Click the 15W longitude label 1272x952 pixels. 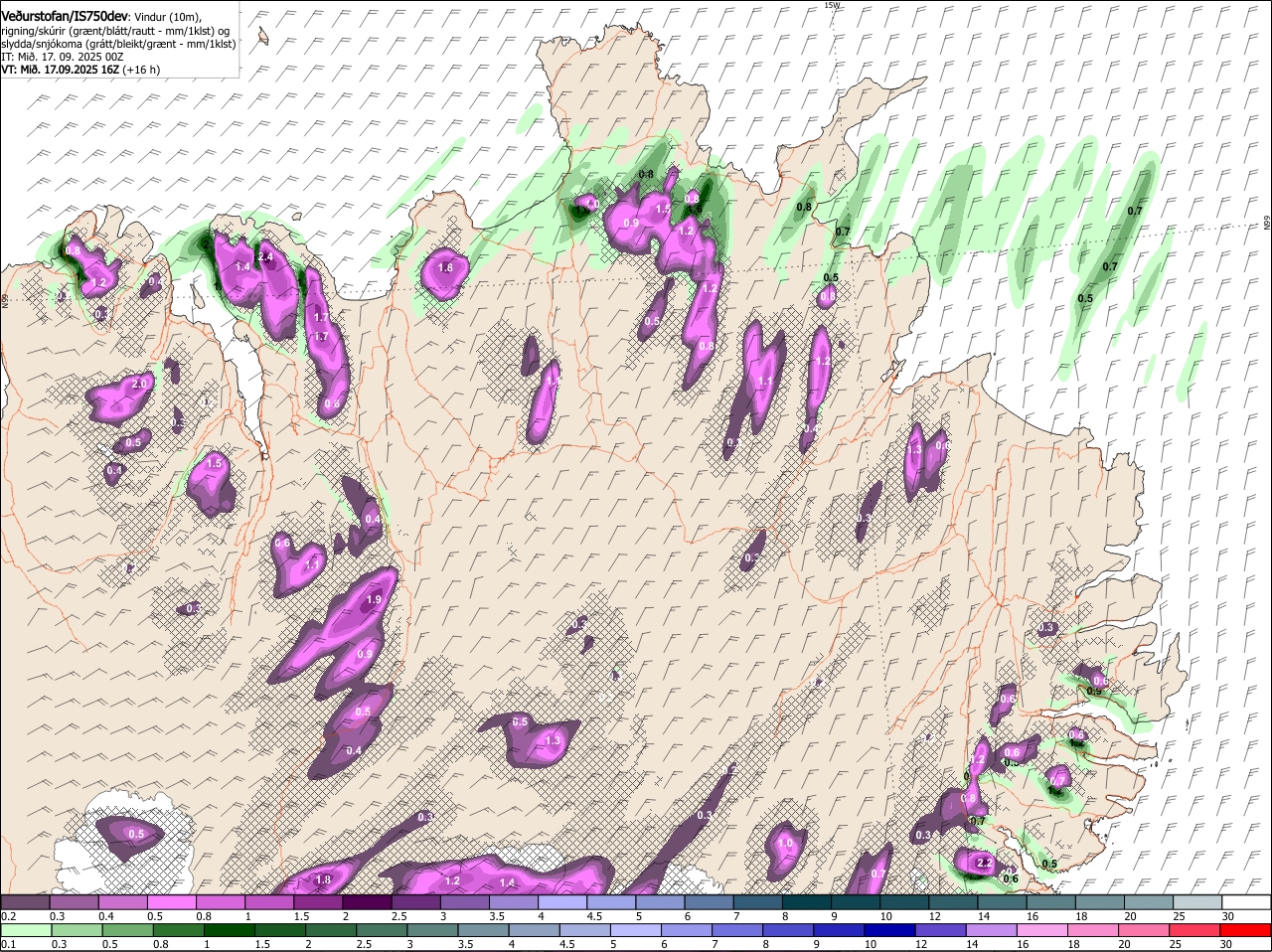pos(832,5)
